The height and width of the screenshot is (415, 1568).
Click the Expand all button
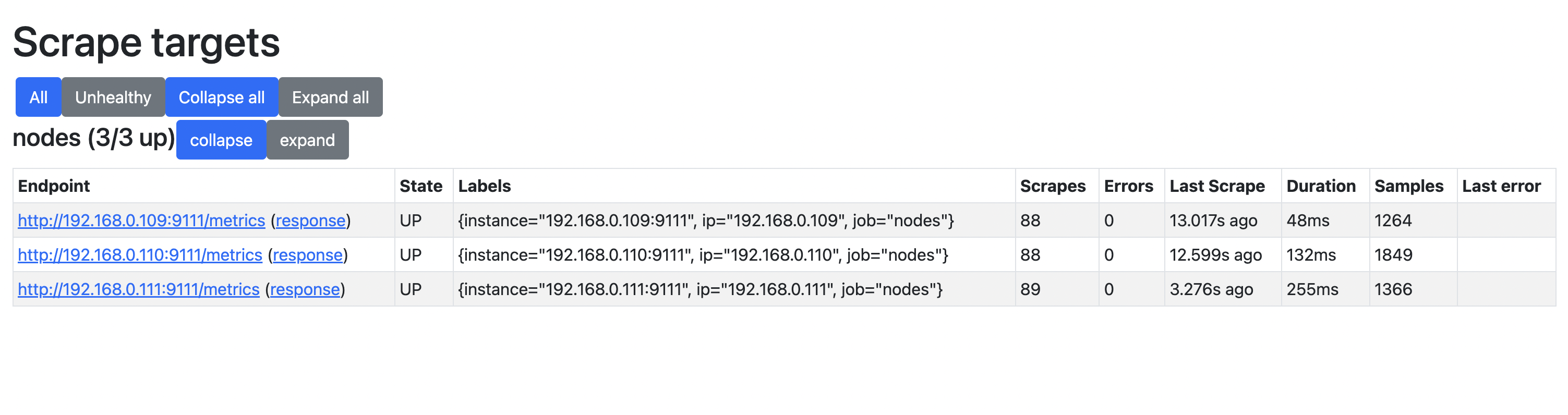pos(331,97)
